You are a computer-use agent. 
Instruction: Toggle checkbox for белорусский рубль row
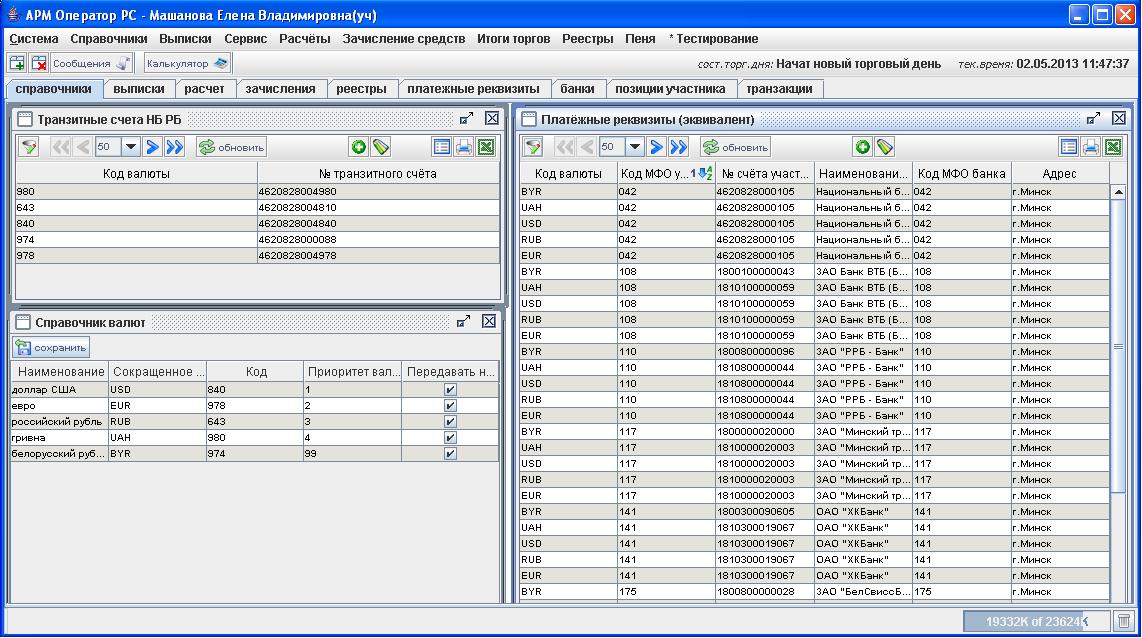450,453
